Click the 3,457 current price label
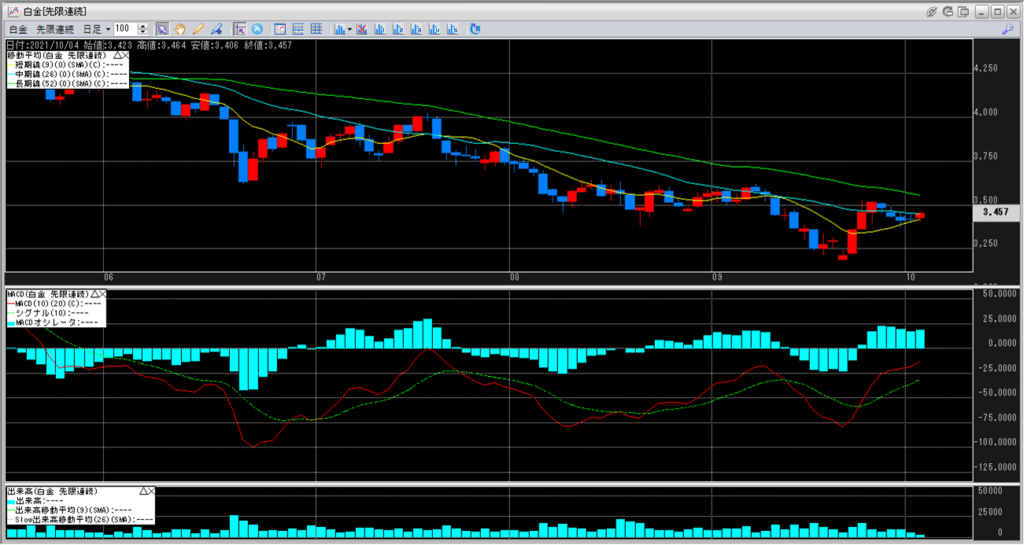This screenshot has height=545, width=1024. point(994,213)
